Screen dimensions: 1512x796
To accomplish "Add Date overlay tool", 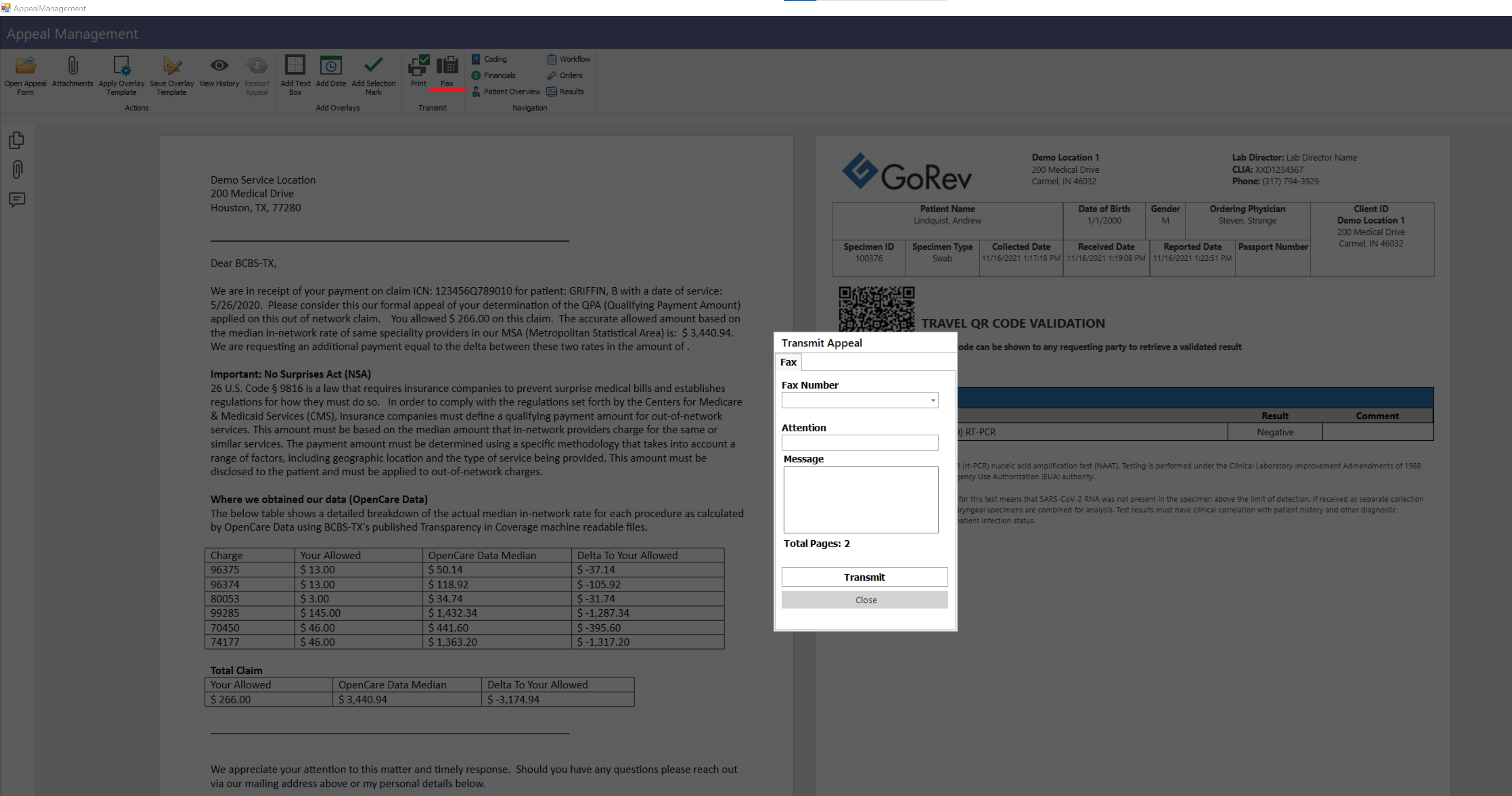I will (331, 71).
